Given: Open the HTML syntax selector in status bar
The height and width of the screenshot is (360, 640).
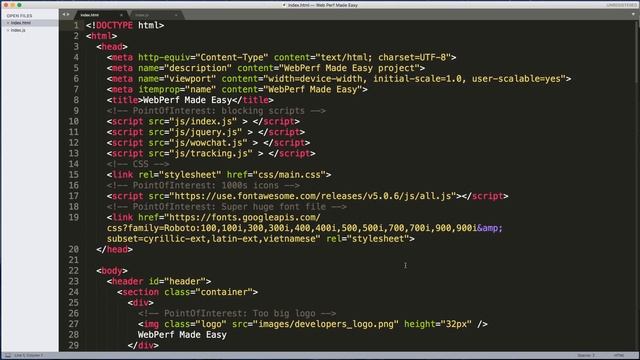Looking at the screenshot, I should point(619,356).
